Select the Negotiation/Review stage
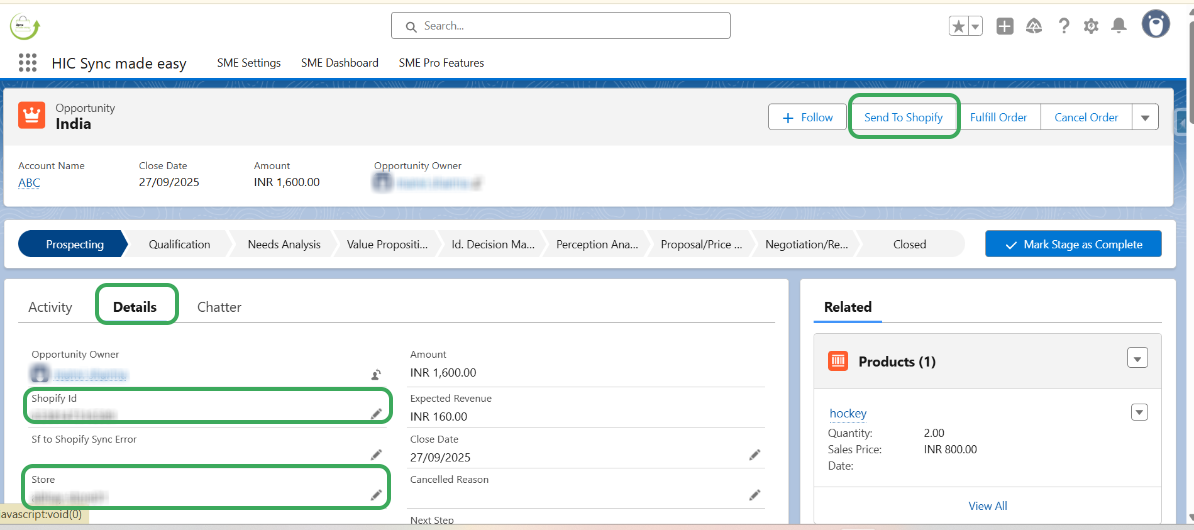This screenshot has width=1194, height=530. pos(806,244)
